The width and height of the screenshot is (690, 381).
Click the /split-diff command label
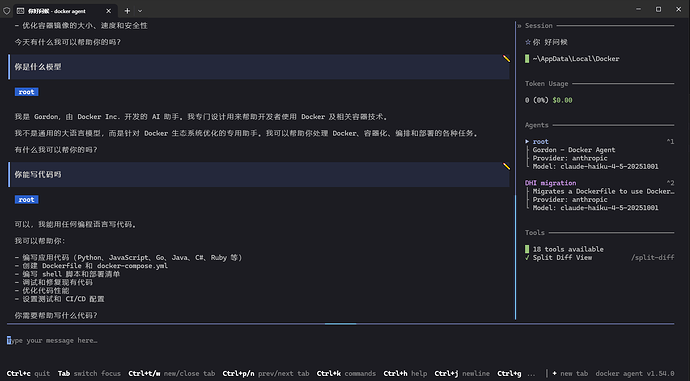[x=653, y=258]
